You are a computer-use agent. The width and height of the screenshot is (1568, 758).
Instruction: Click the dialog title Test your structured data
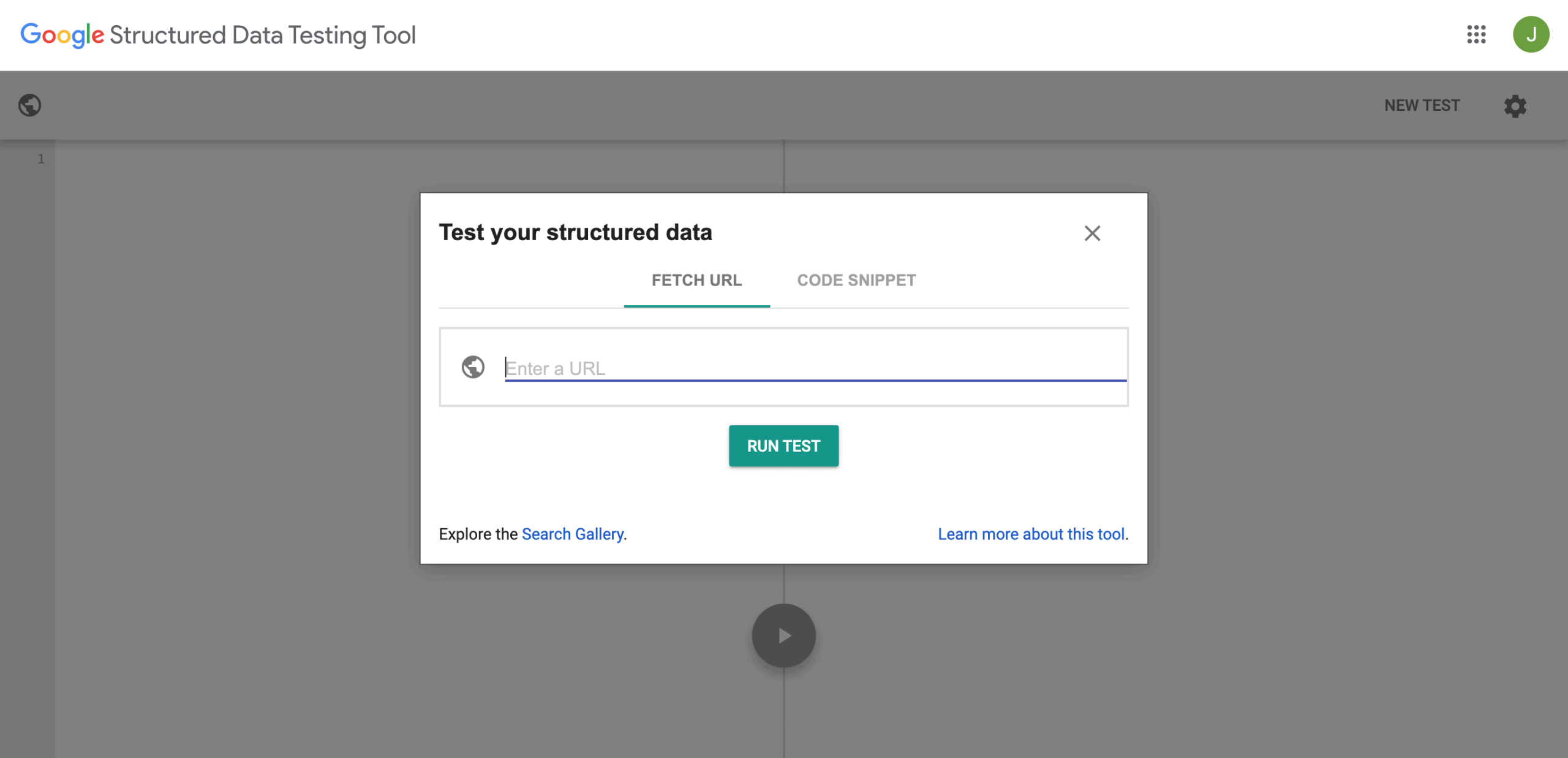(576, 232)
